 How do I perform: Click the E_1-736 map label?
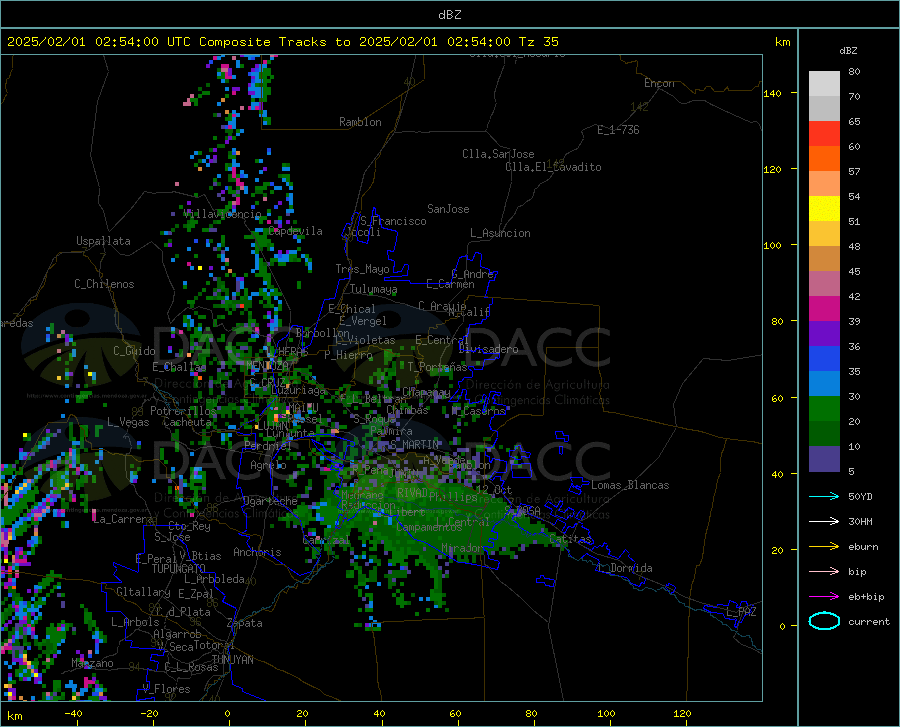tap(618, 130)
